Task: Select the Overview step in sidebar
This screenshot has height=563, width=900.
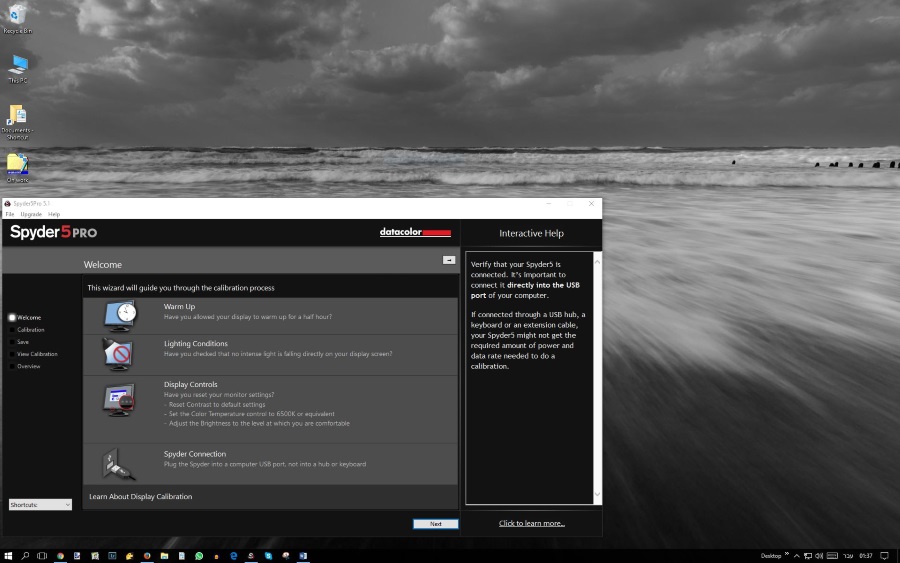Action: (x=25, y=366)
